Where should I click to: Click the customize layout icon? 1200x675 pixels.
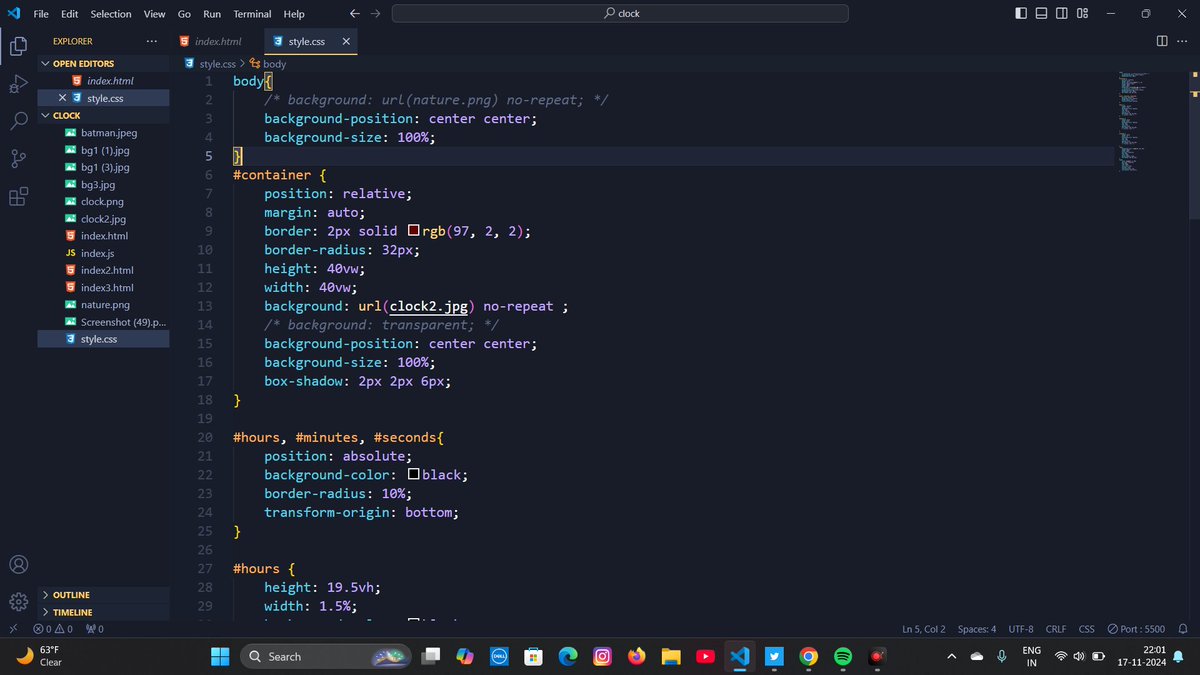pos(1084,14)
